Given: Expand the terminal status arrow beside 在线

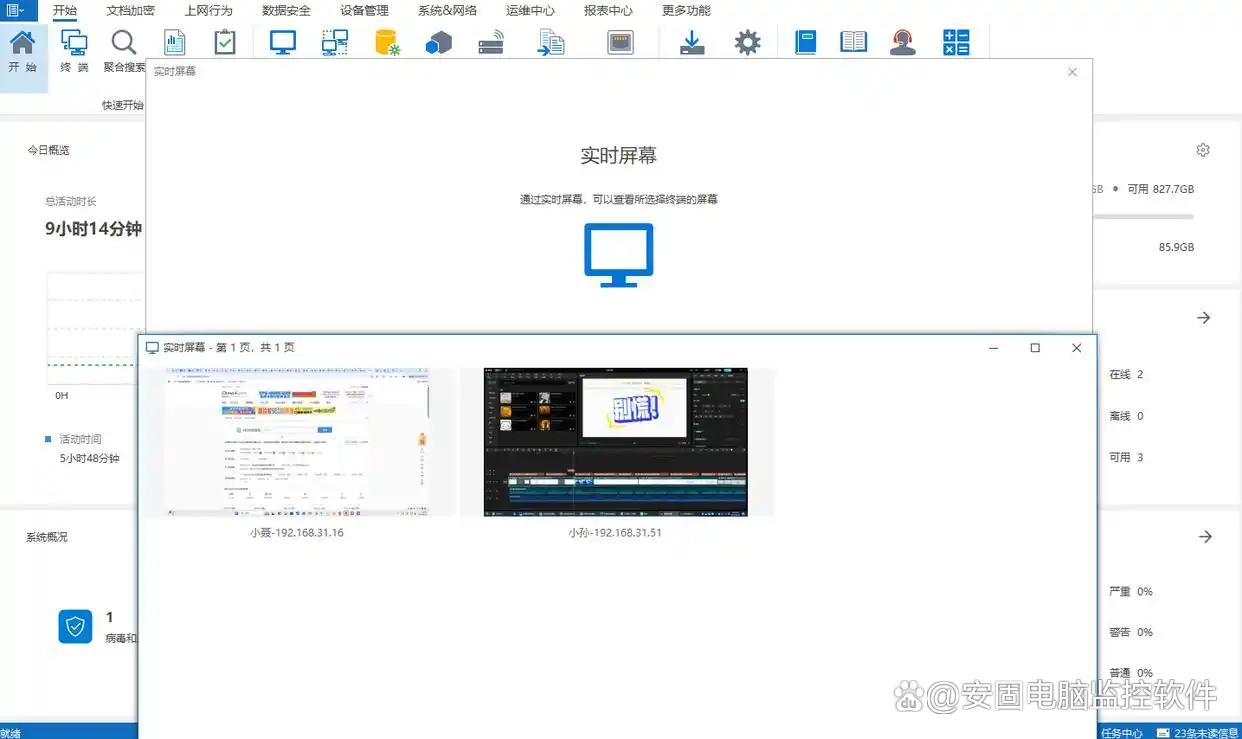Looking at the screenshot, I should point(1204,318).
